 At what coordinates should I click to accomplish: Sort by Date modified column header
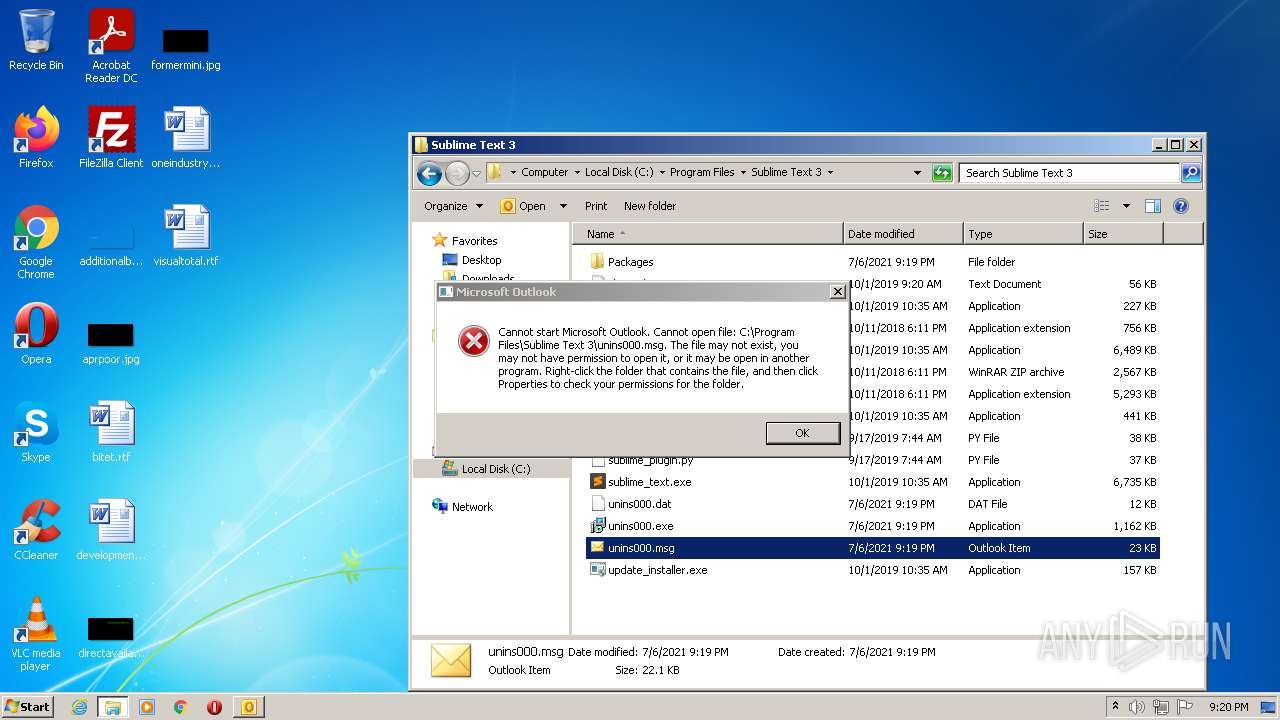(x=904, y=234)
